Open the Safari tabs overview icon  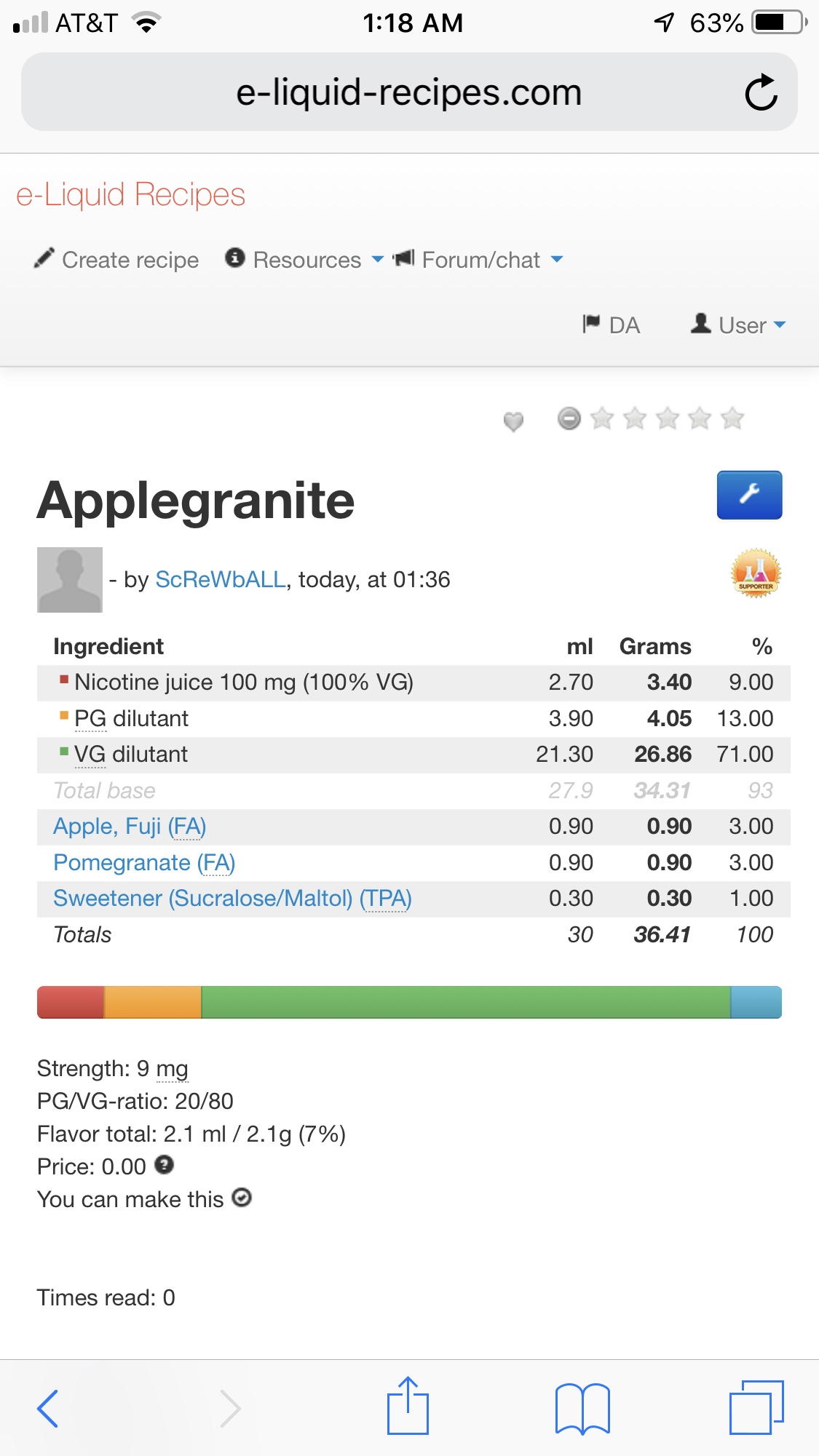pos(756,1407)
